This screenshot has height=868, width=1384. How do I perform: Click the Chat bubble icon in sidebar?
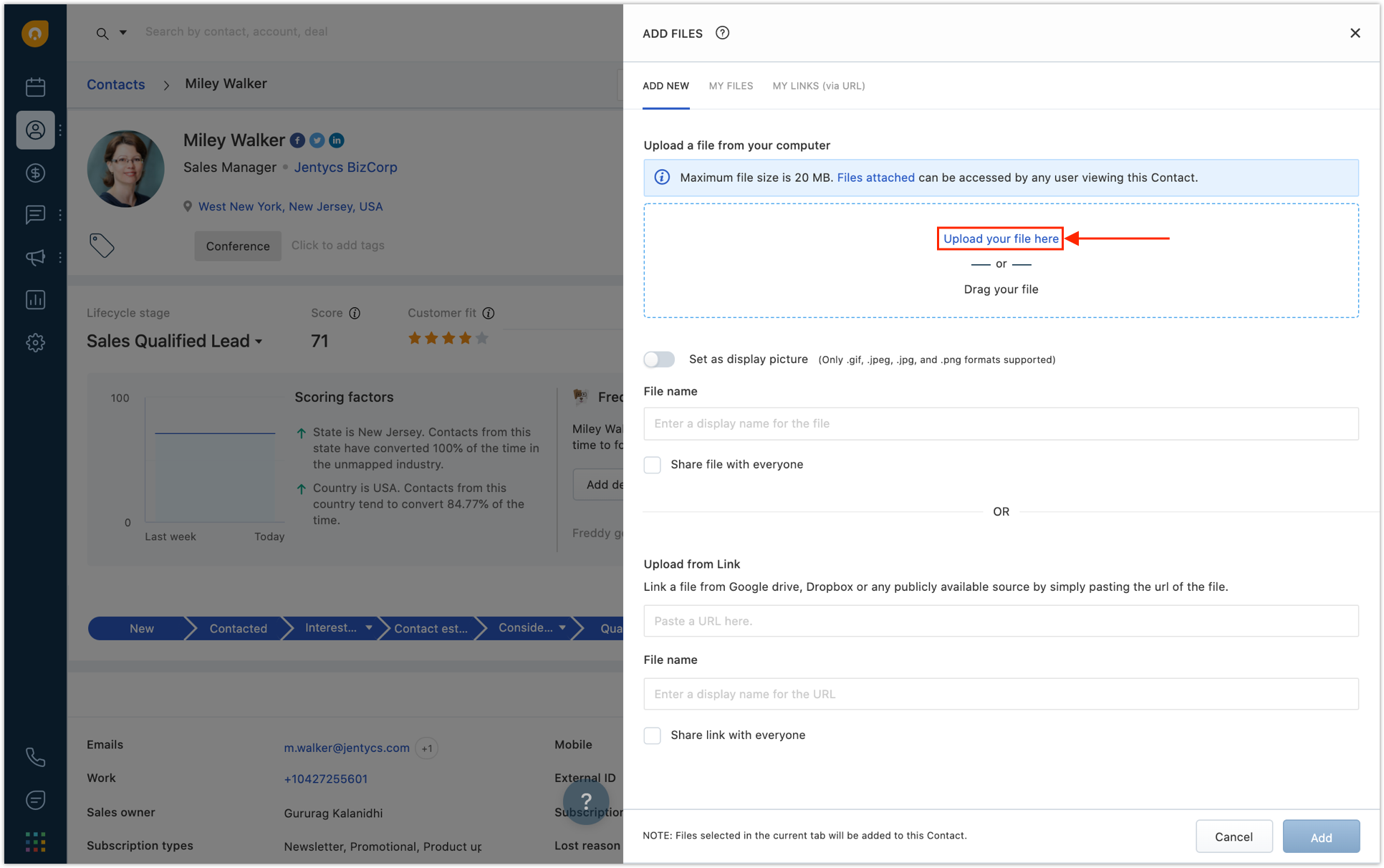(34, 214)
